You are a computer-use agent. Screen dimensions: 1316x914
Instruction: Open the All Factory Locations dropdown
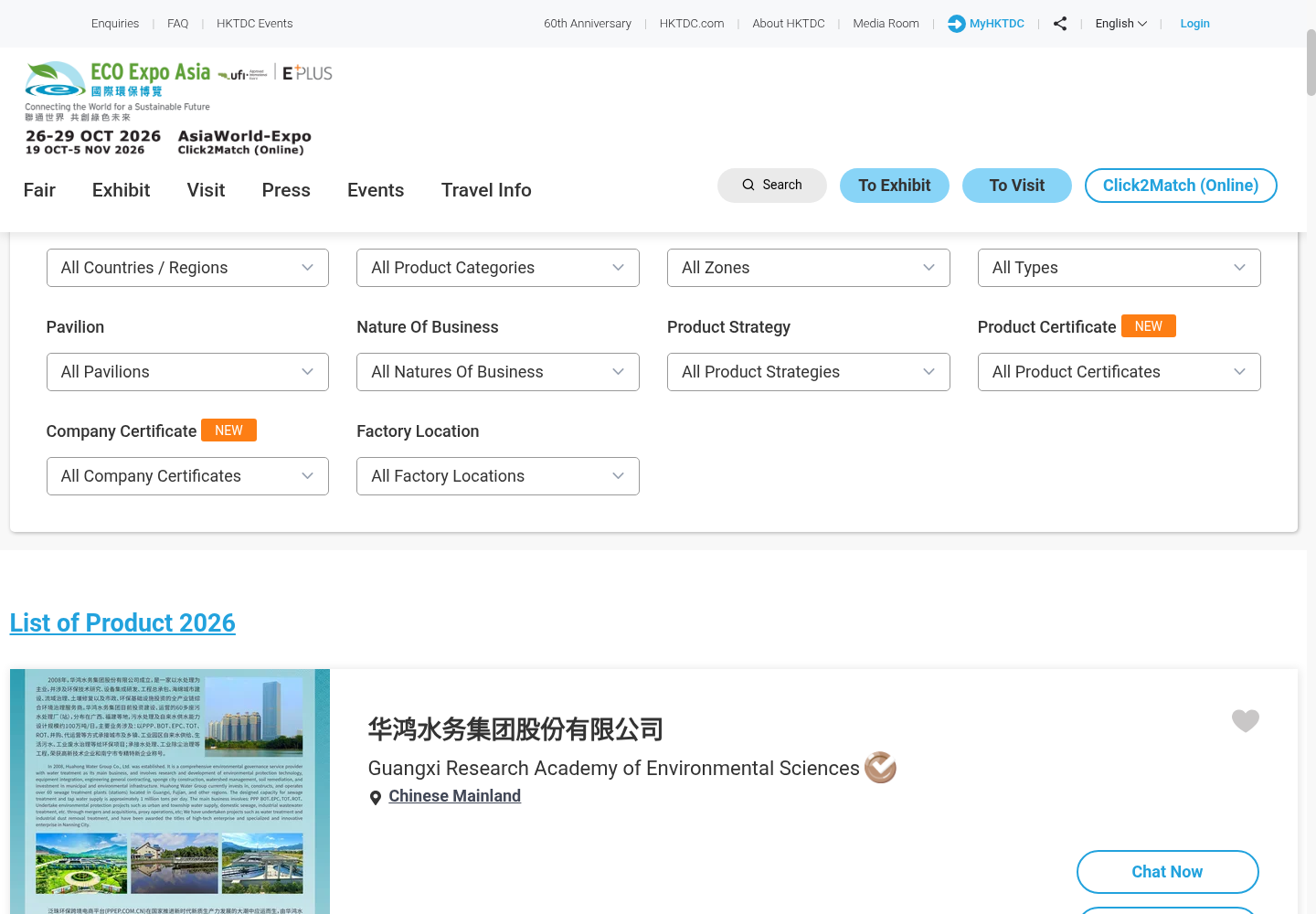[498, 476]
